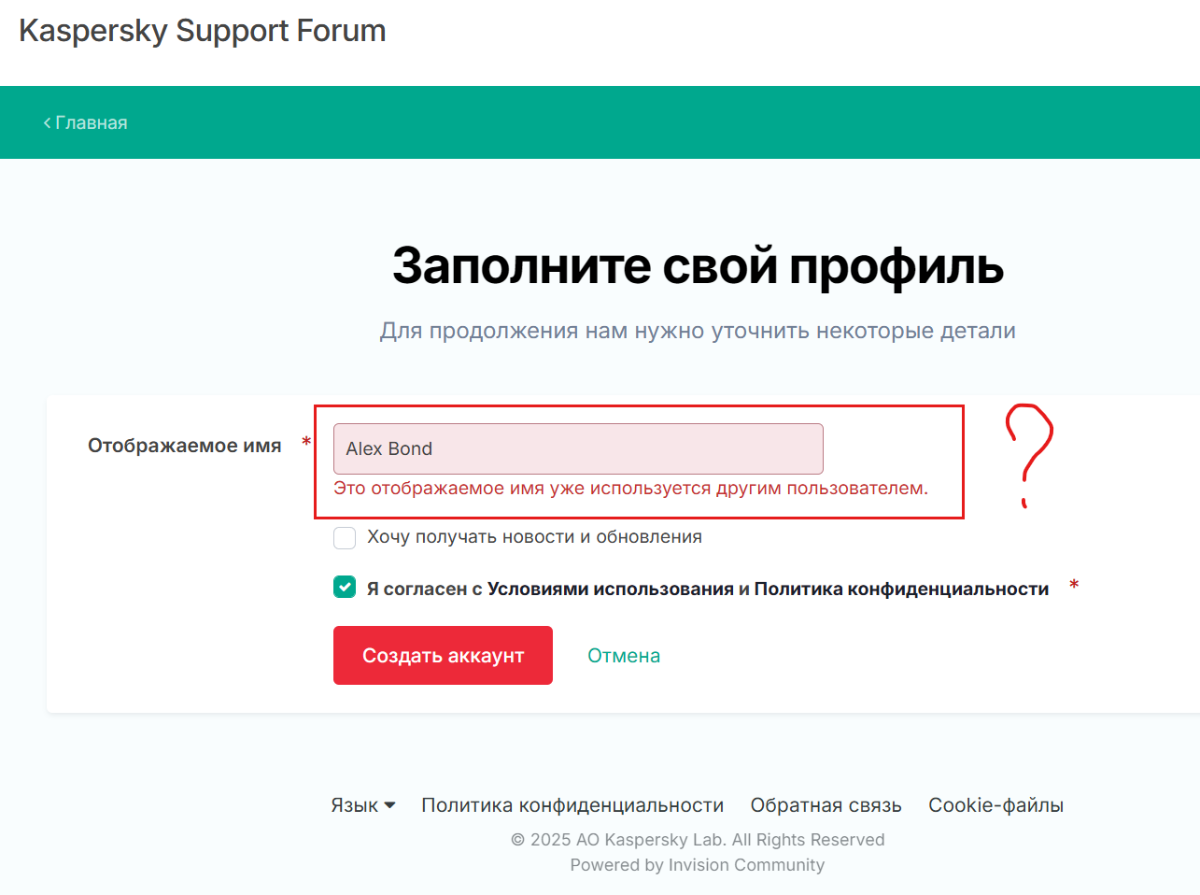Click the back chevron beside Главная
Viewport: 1200px width, 895px height.
47,123
